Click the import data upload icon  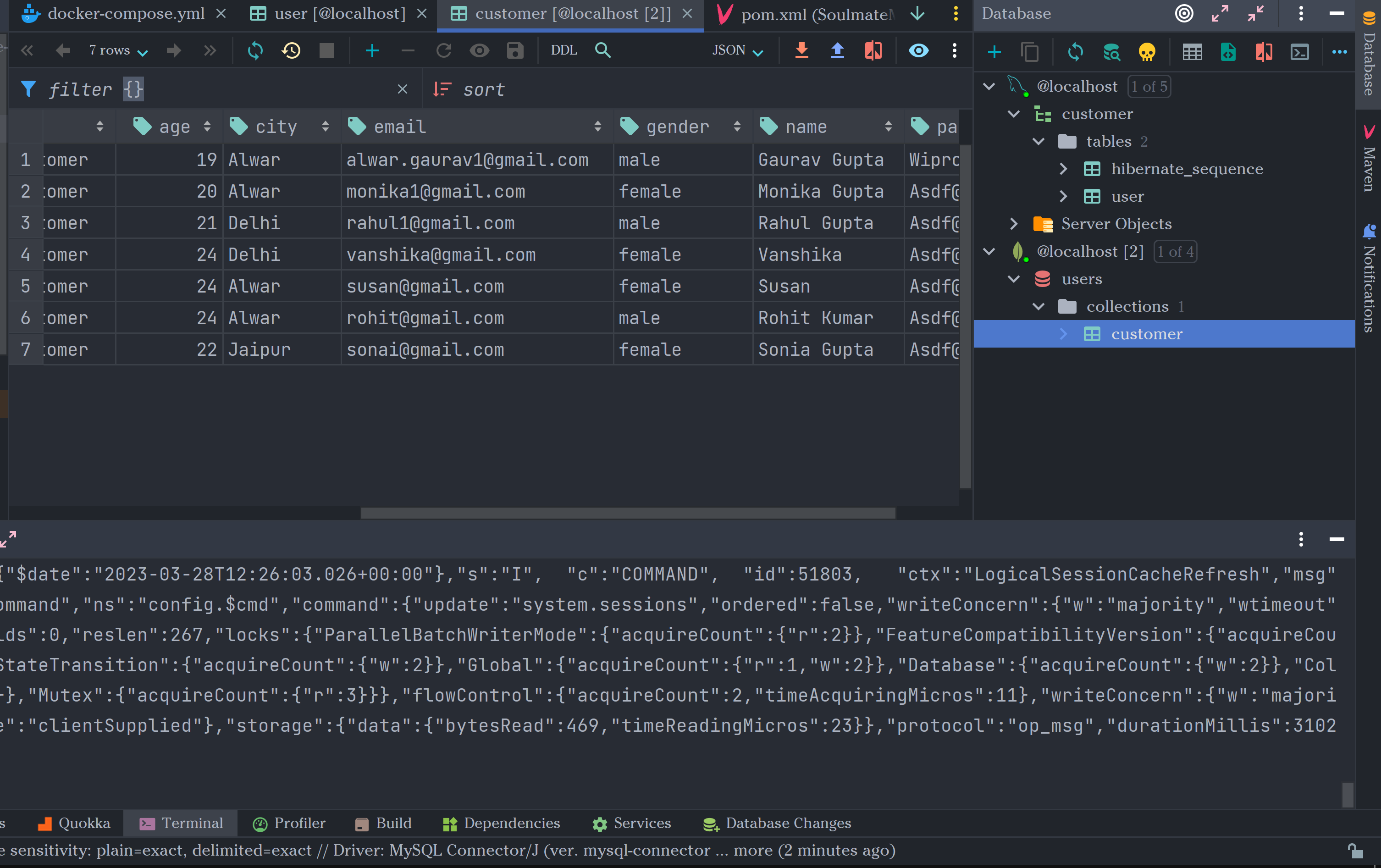click(837, 50)
